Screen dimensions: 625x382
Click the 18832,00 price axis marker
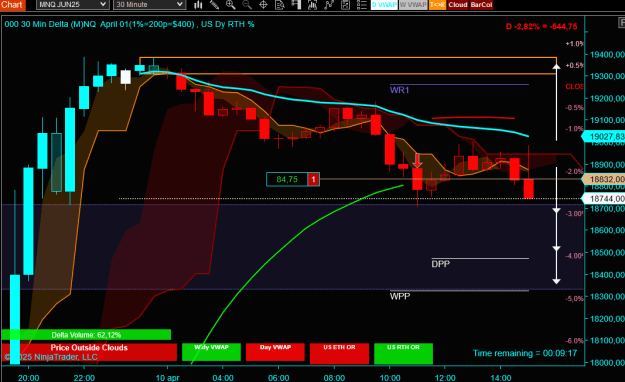603,179
